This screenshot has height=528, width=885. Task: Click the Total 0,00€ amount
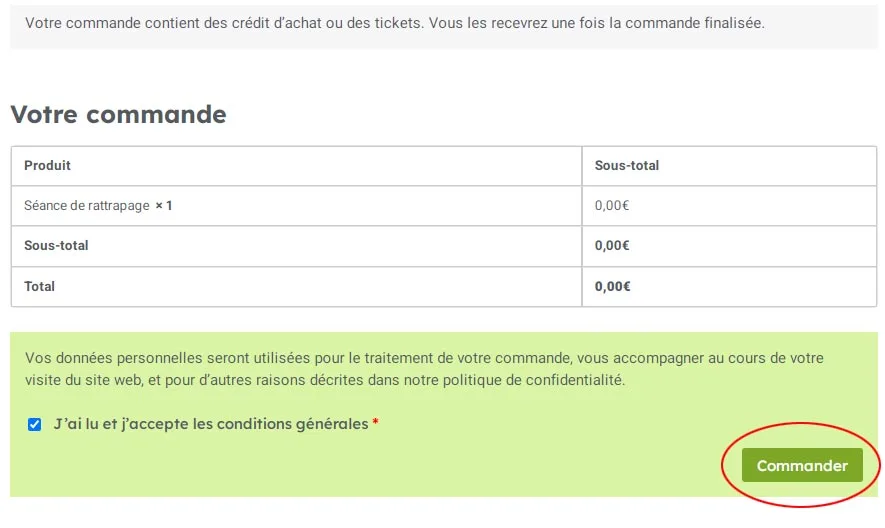click(x=612, y=286)
